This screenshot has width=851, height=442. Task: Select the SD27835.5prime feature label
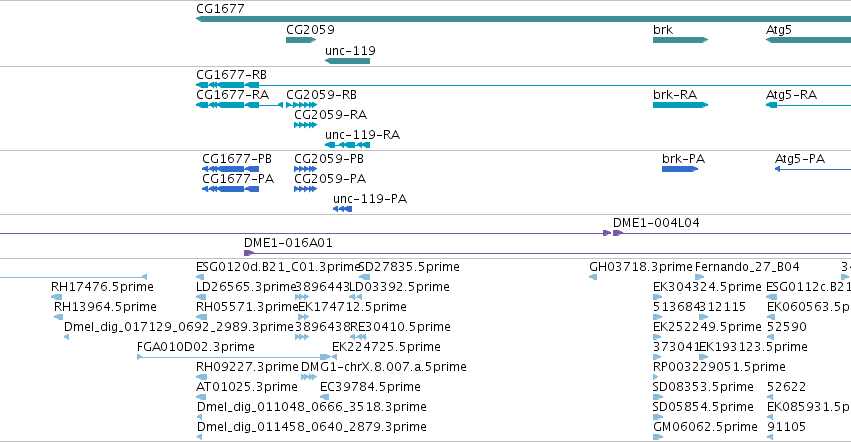pyautogui.click(x=409, y=267)
